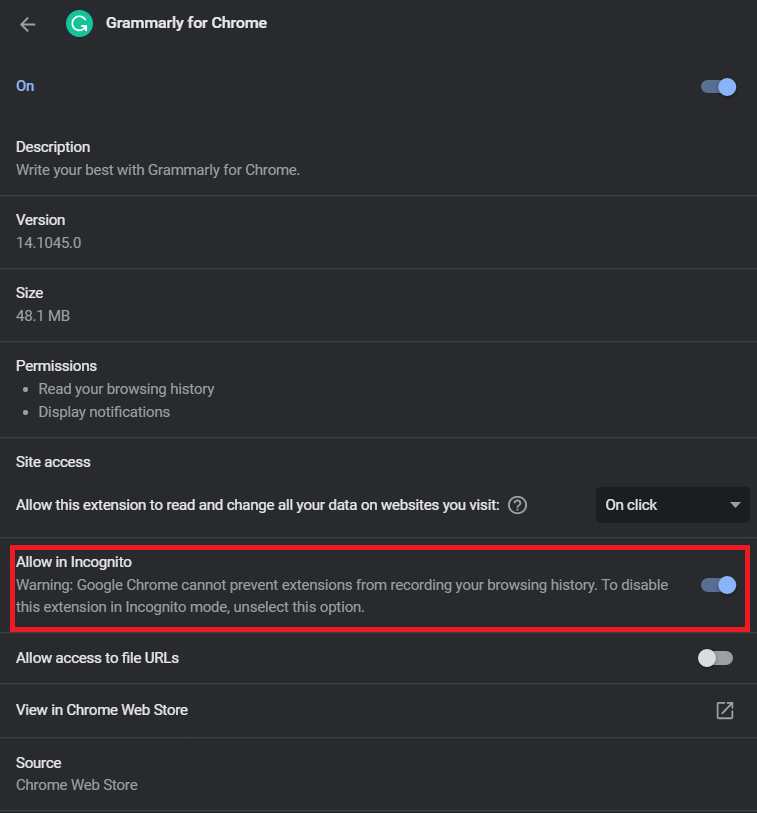The height and width of the screenshot is (813, 757).
Task: Disable the Allow in Incognito switch
Action: point(719,585)
